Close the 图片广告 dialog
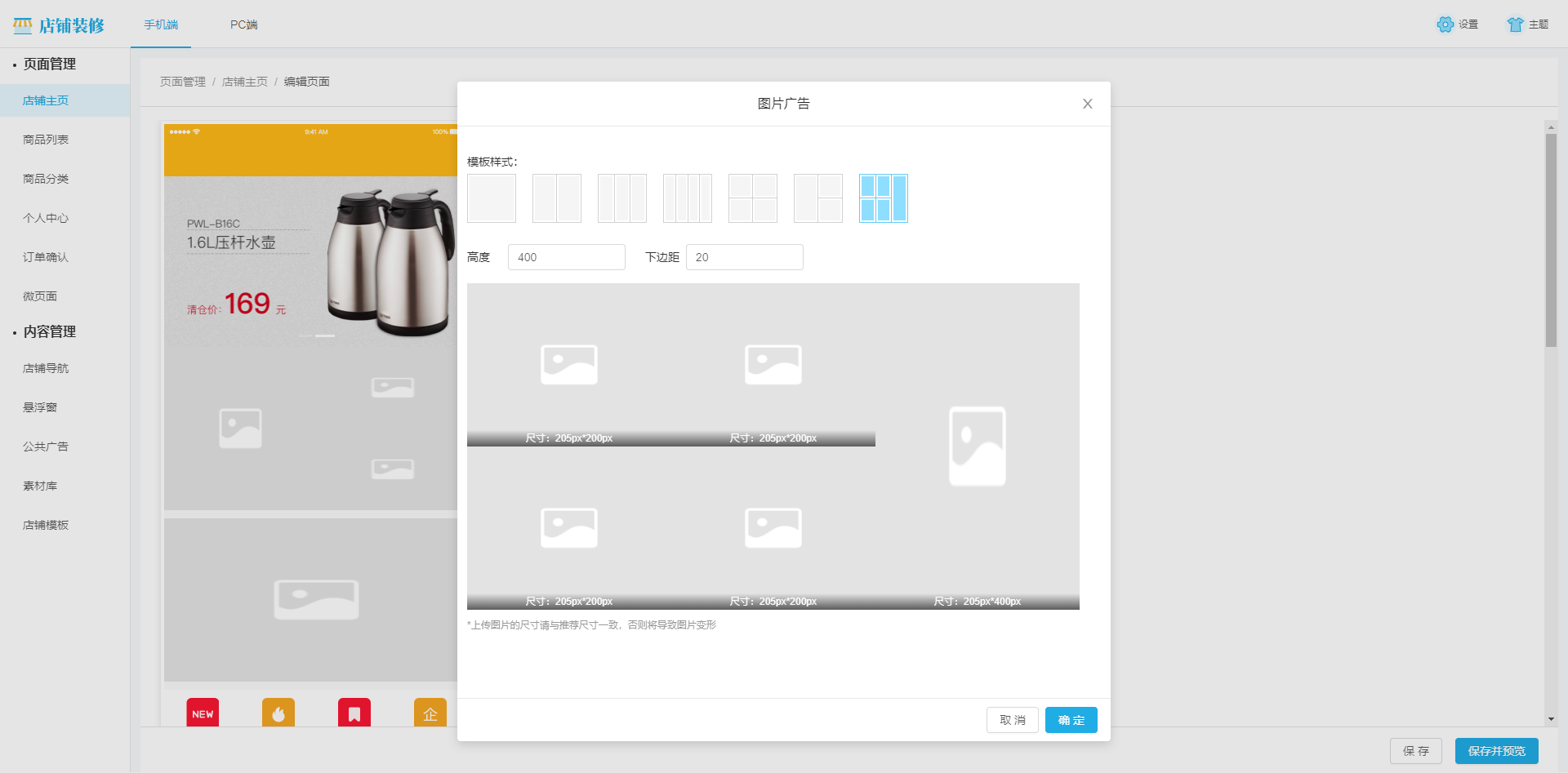Image resolution: width=1568 pixels, height=773 pixels. (1088, 104)
